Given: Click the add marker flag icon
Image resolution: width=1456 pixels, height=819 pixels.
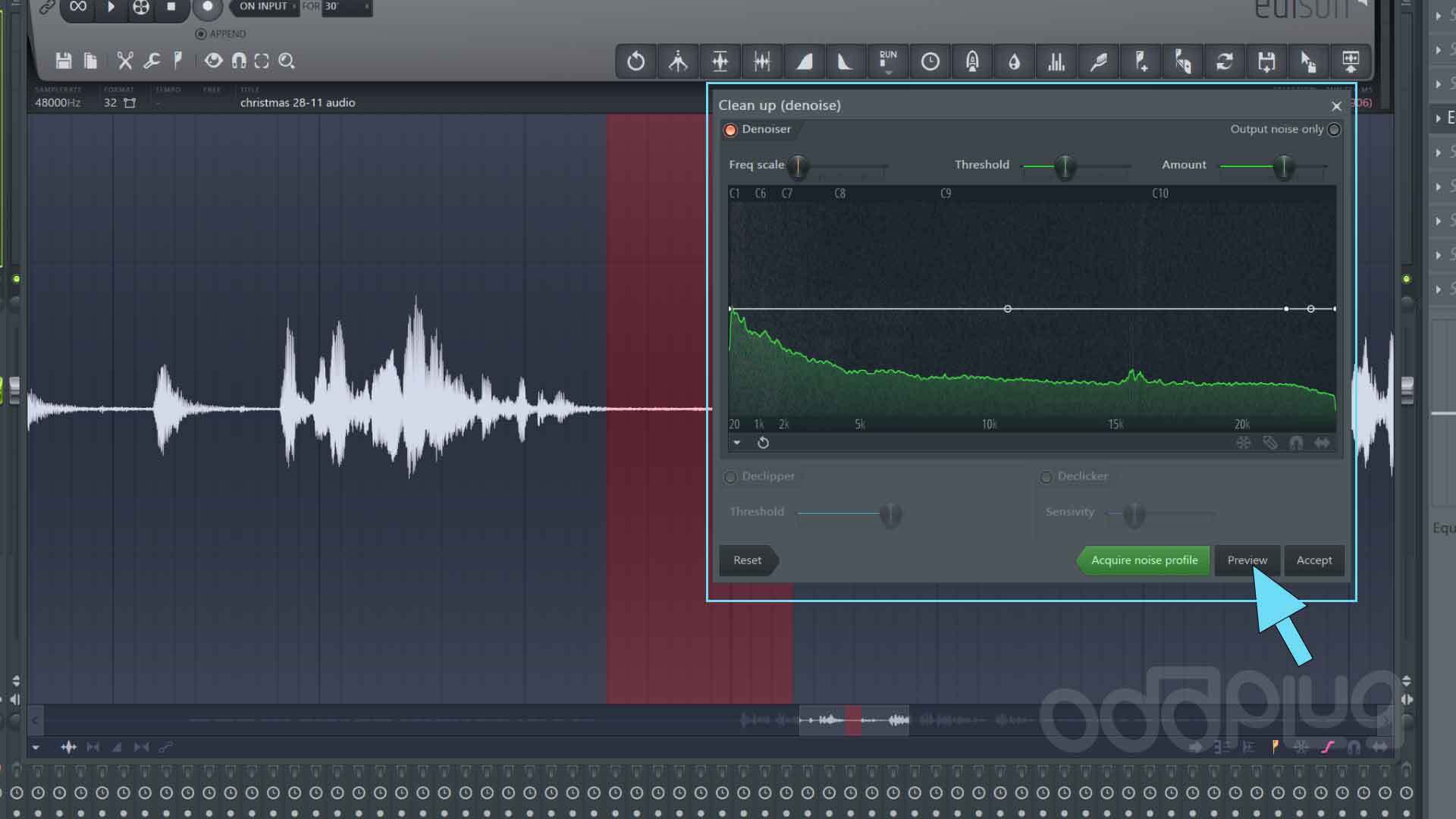Looking at the screenshot, I should (1141, 61).
